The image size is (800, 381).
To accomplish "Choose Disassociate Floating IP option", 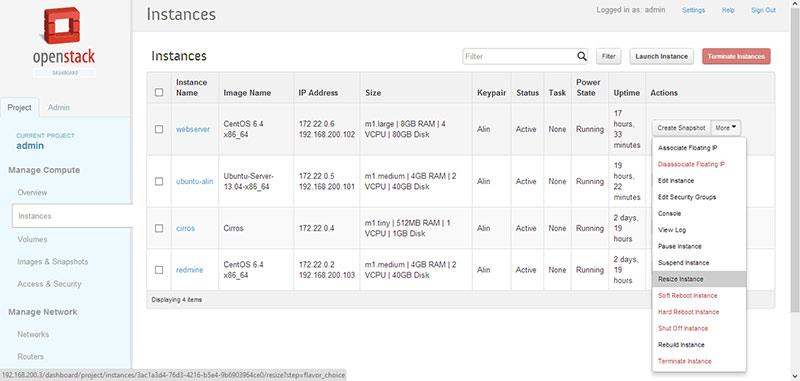I will 699,164.
